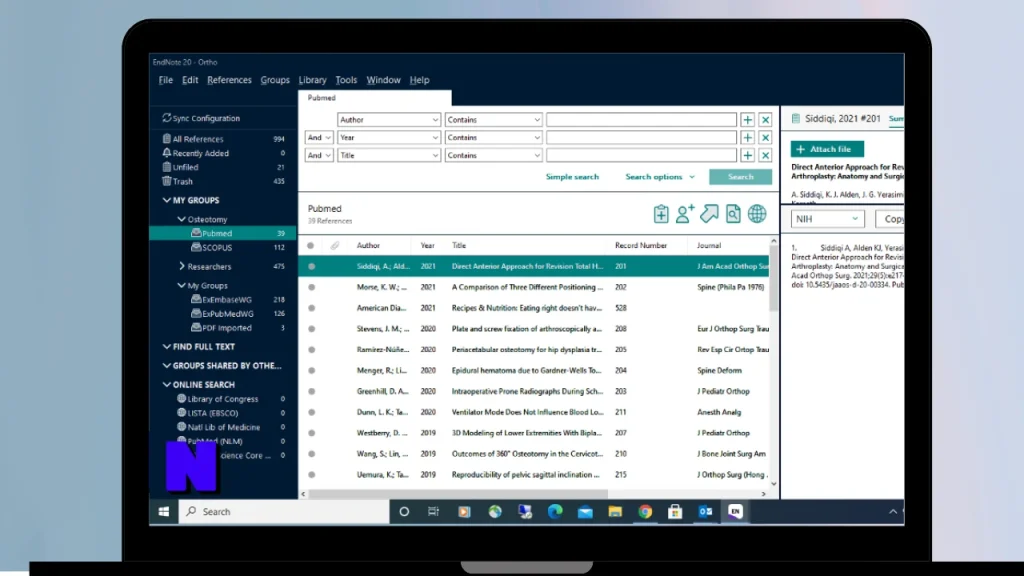Toggle read status of Morse 2021 reference
This screenshot has width=1024, height=576.
pos(312,287)
